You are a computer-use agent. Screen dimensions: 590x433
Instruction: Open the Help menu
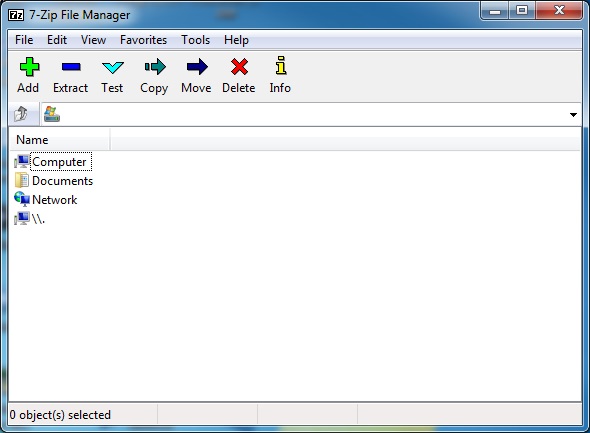click(x=236, y=40)
